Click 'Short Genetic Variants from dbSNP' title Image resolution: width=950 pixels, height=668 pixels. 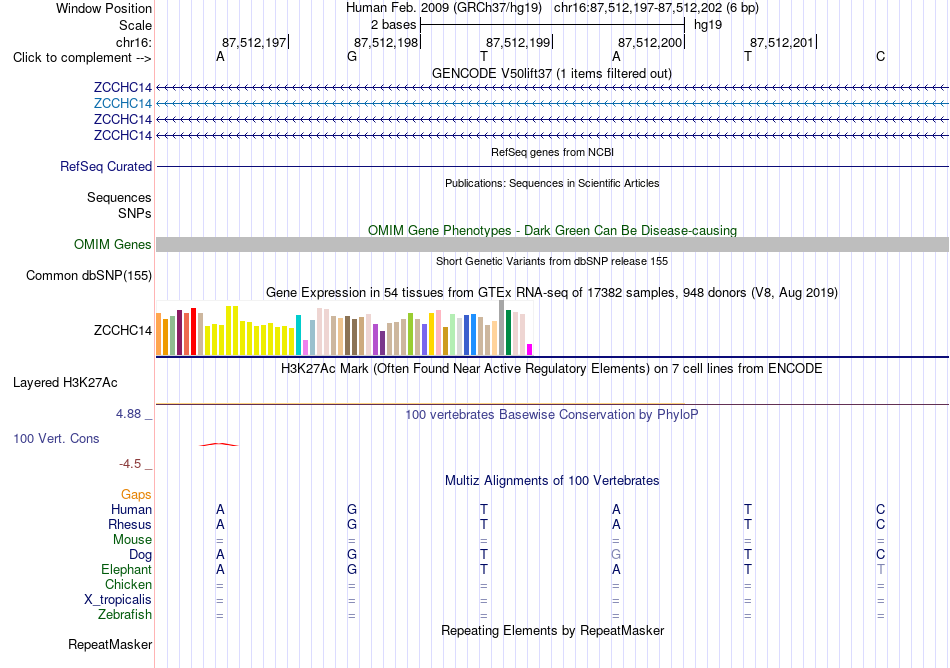pos(552,262)
